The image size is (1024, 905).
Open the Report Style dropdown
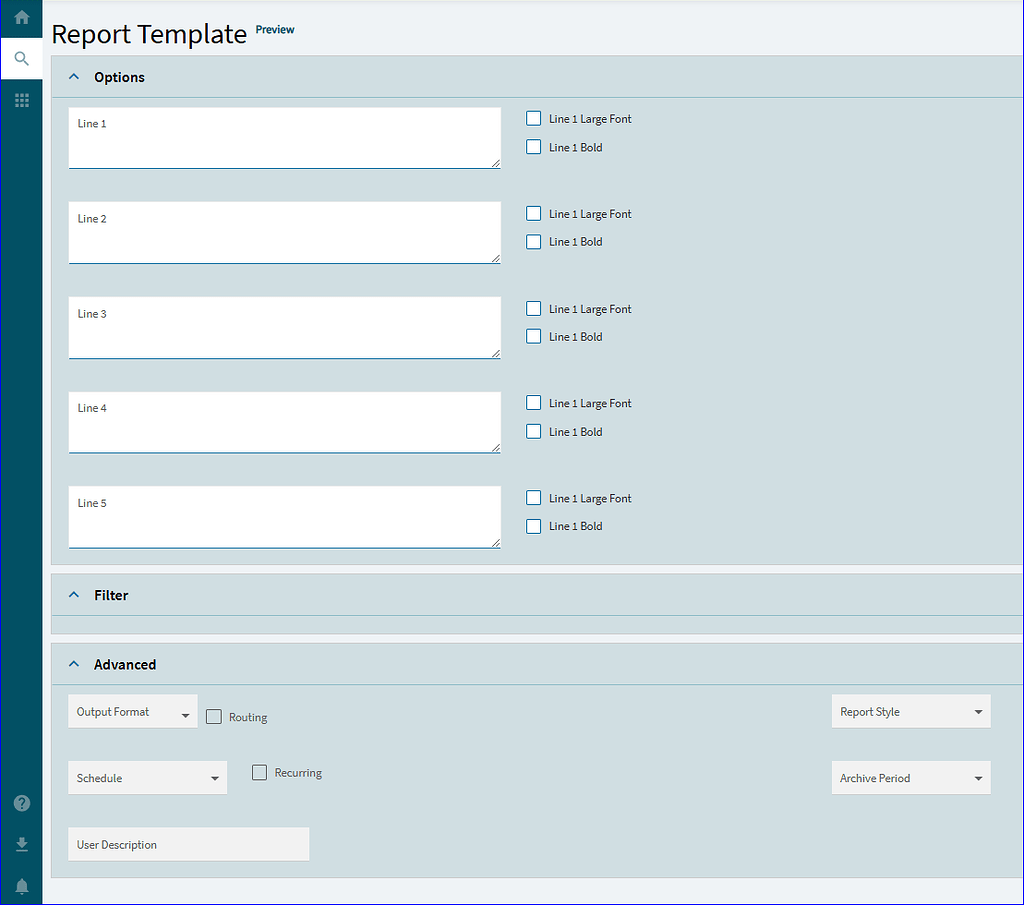(x=910, y=711)
